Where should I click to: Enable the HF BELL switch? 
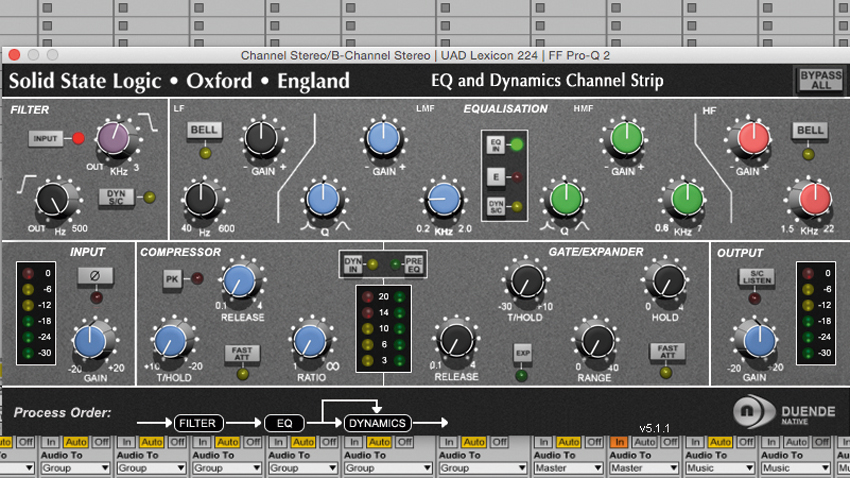pyautogui.click(x=810, y=131)
